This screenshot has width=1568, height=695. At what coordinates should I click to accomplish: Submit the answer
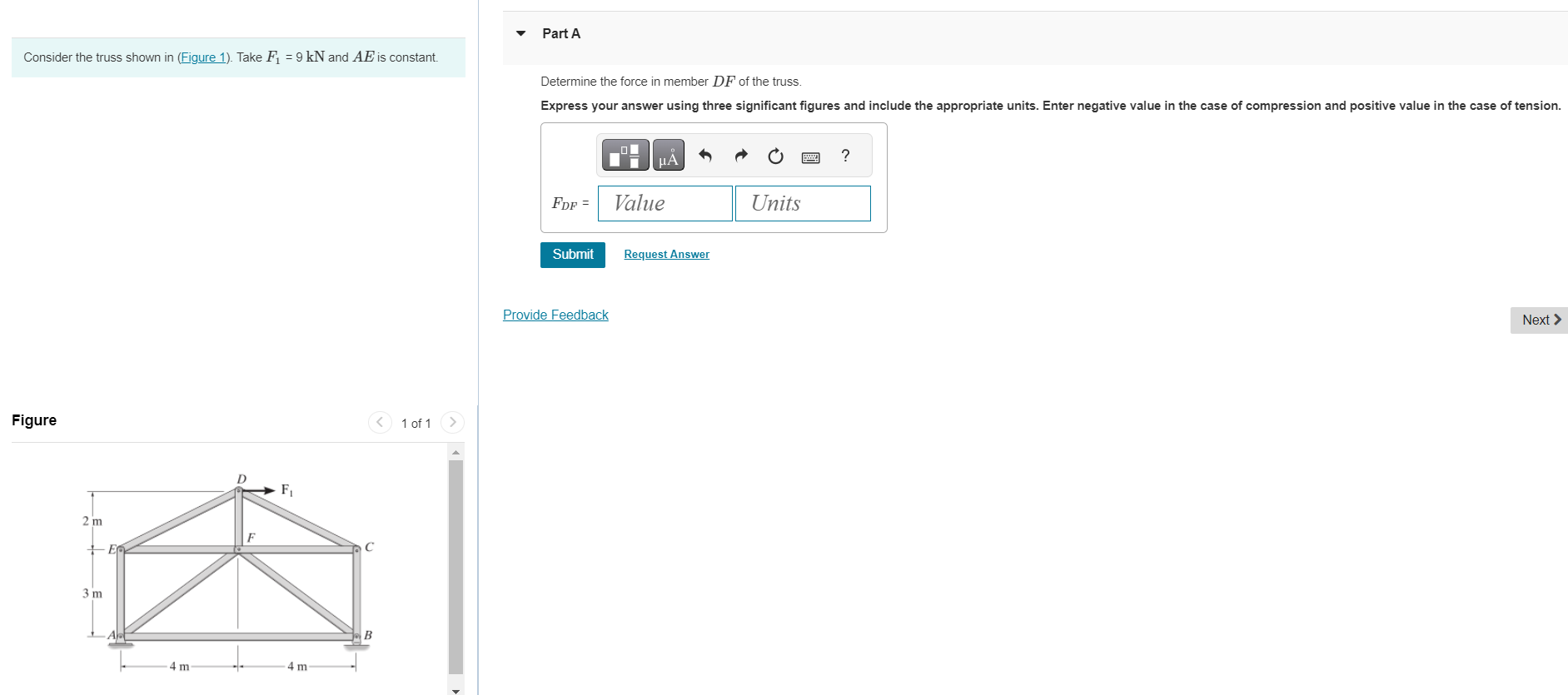point(573,255)
